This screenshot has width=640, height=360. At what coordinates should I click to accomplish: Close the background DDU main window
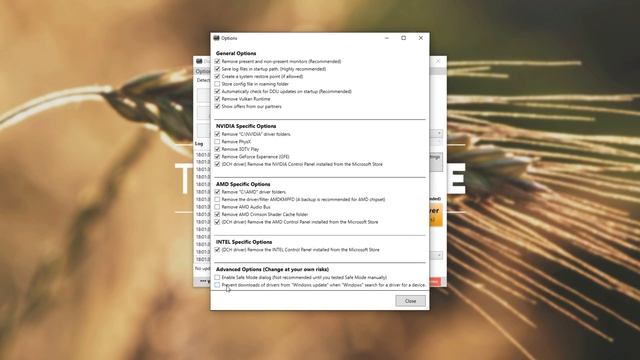pyautogui.click(x=438, y=61)
